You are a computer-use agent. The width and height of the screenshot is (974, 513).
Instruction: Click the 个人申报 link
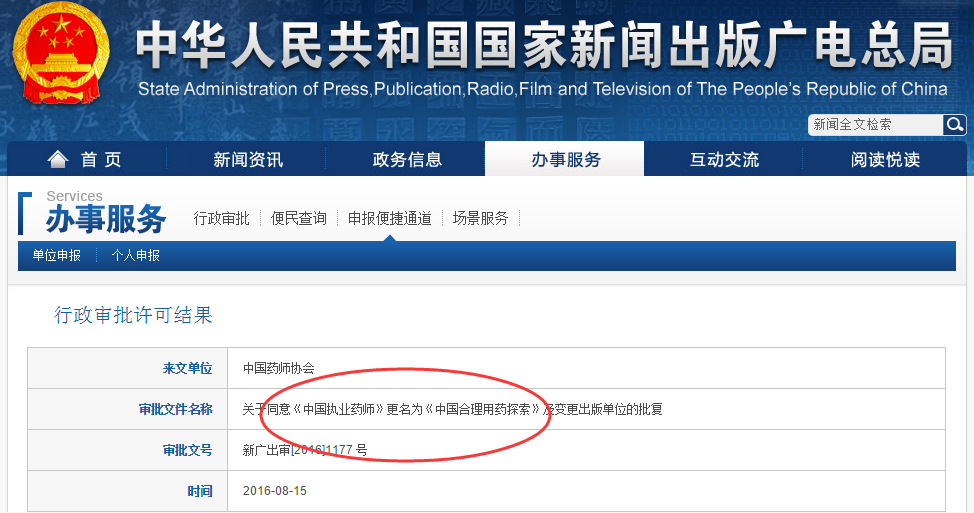[x=135, y=255]
